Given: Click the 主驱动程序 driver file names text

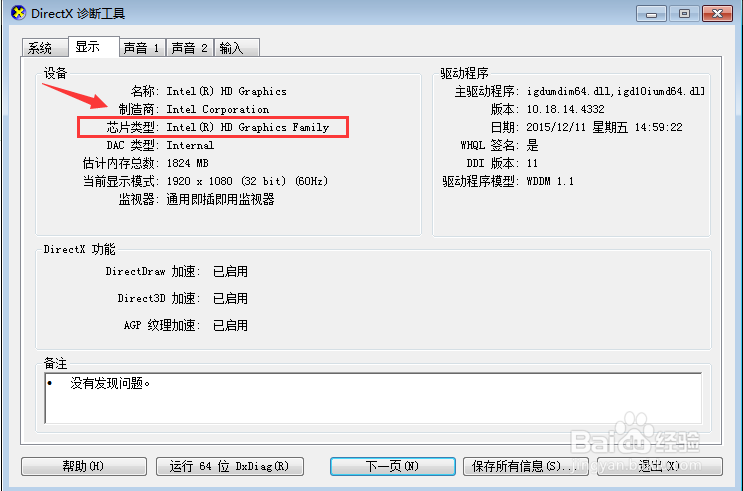Looking at the screenshot, I should 616,91.
